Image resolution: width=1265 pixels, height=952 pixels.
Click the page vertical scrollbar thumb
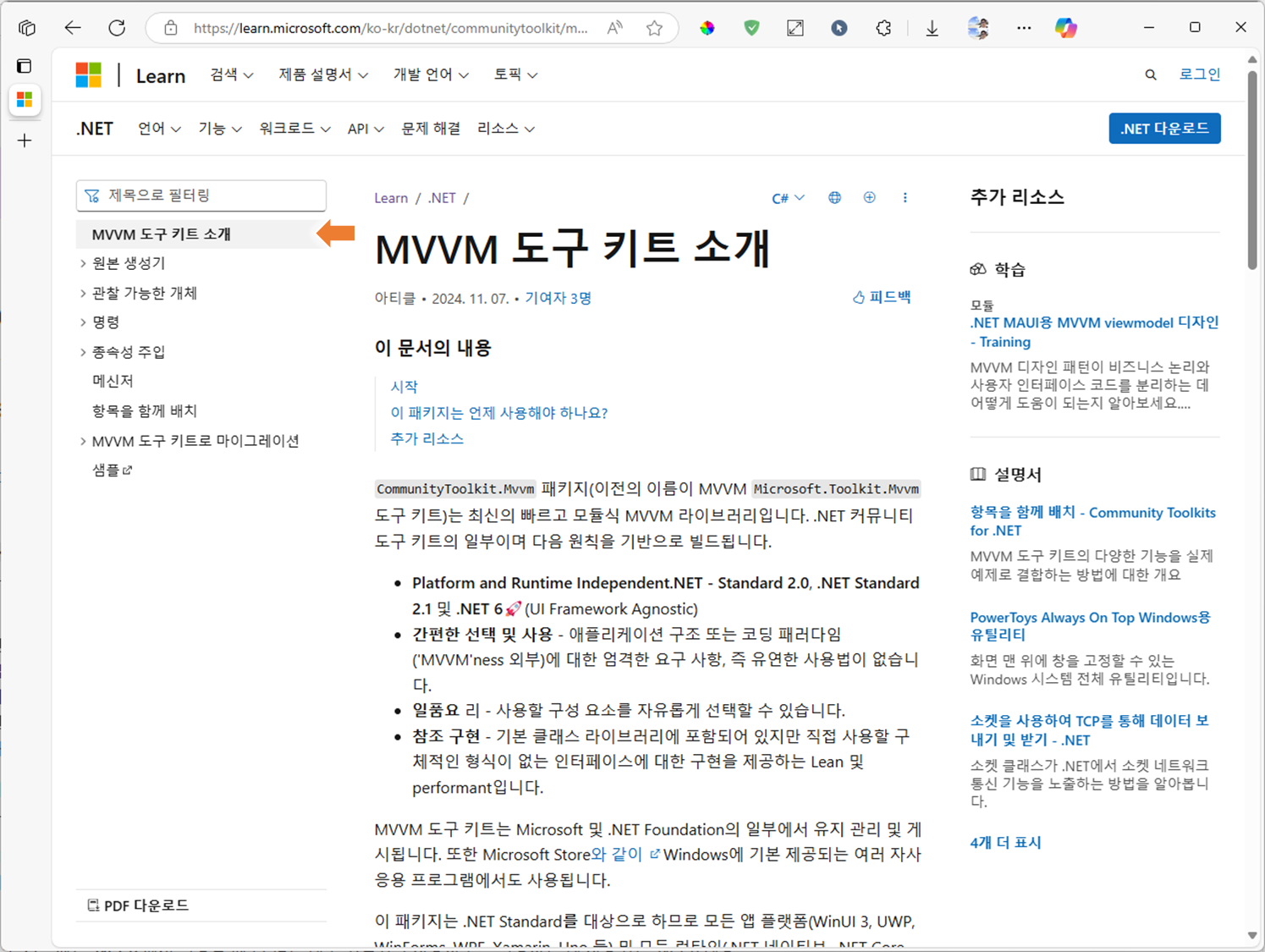pos(1252,169)
